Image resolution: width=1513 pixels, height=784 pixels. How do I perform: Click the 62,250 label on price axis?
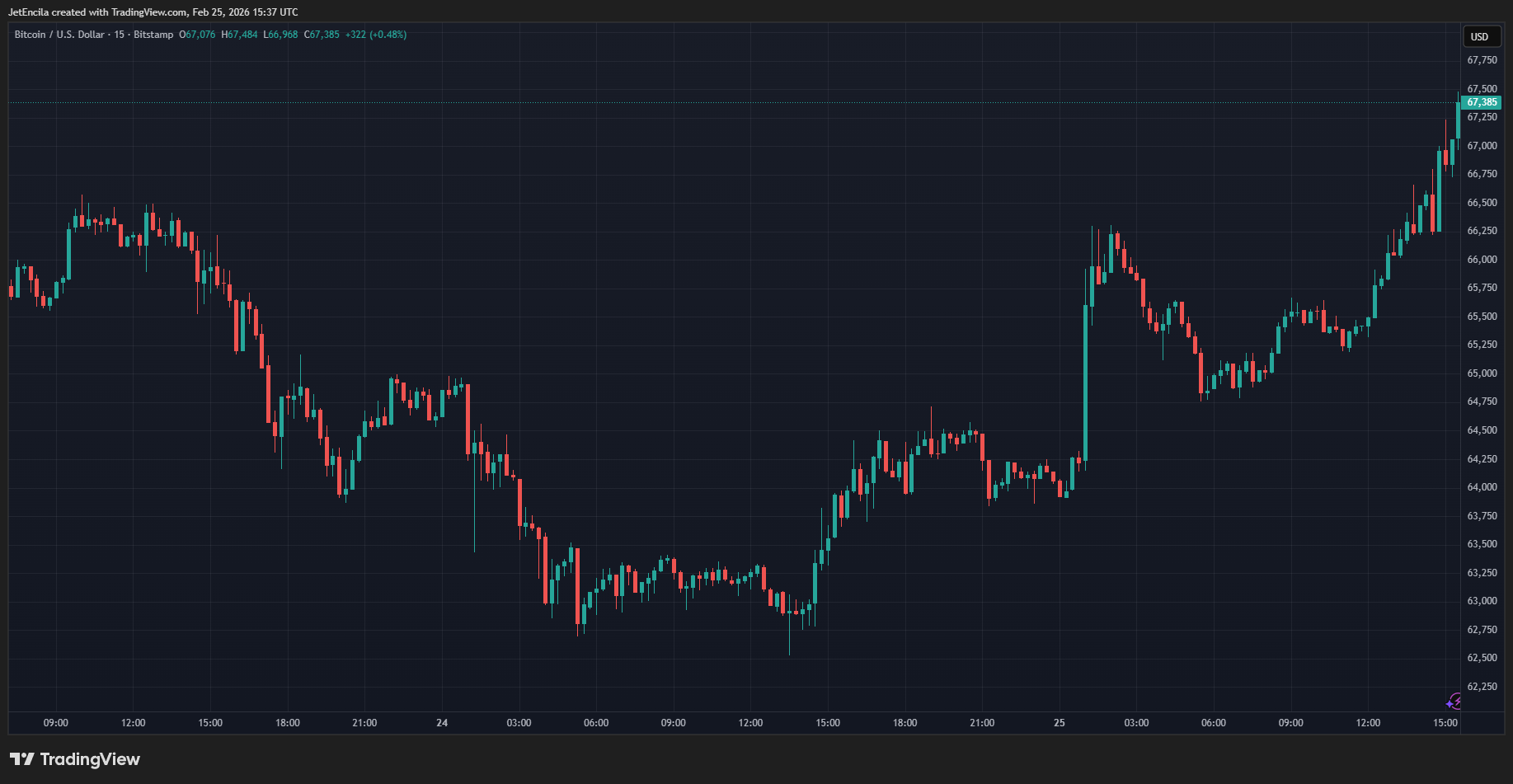click(1482, 687)
